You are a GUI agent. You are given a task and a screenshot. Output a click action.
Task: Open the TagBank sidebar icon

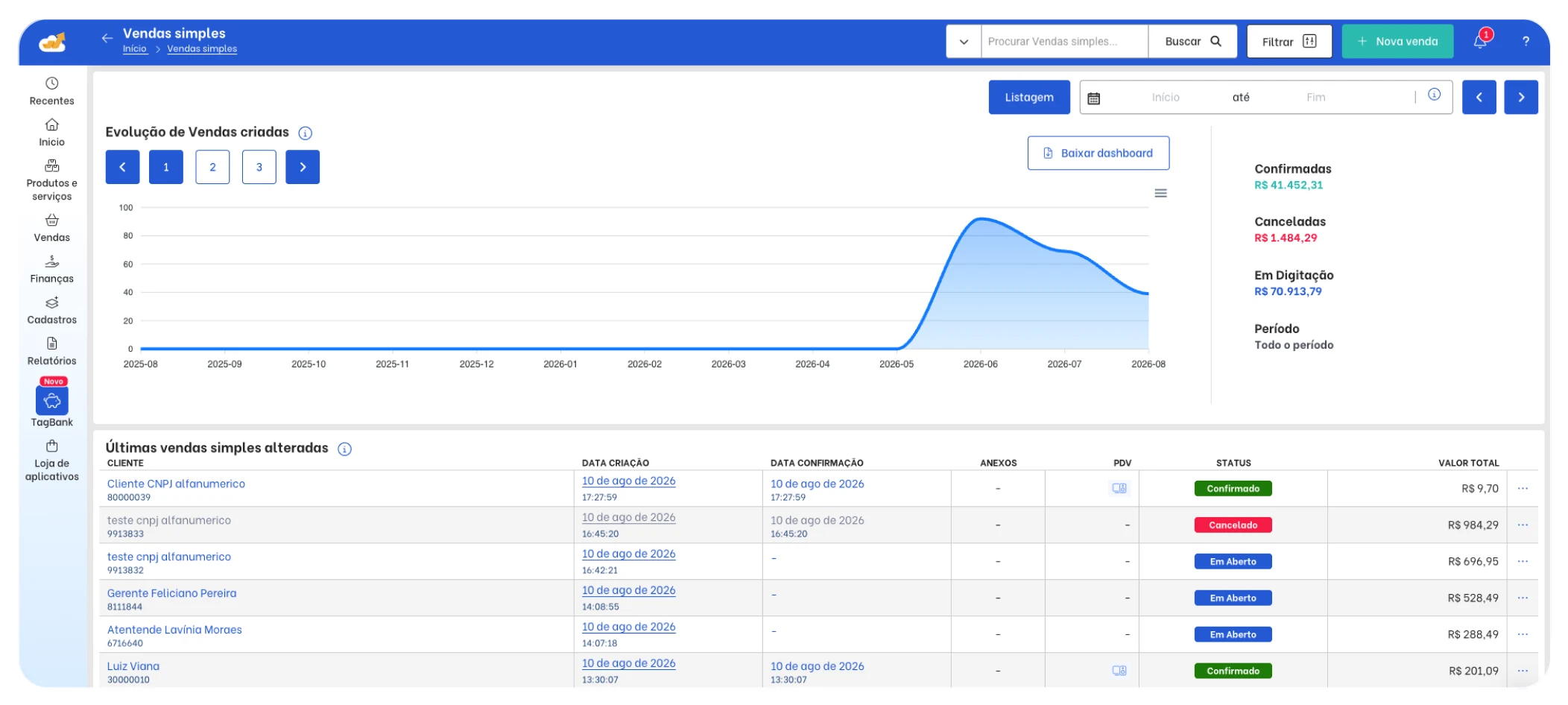click(52, 401)
